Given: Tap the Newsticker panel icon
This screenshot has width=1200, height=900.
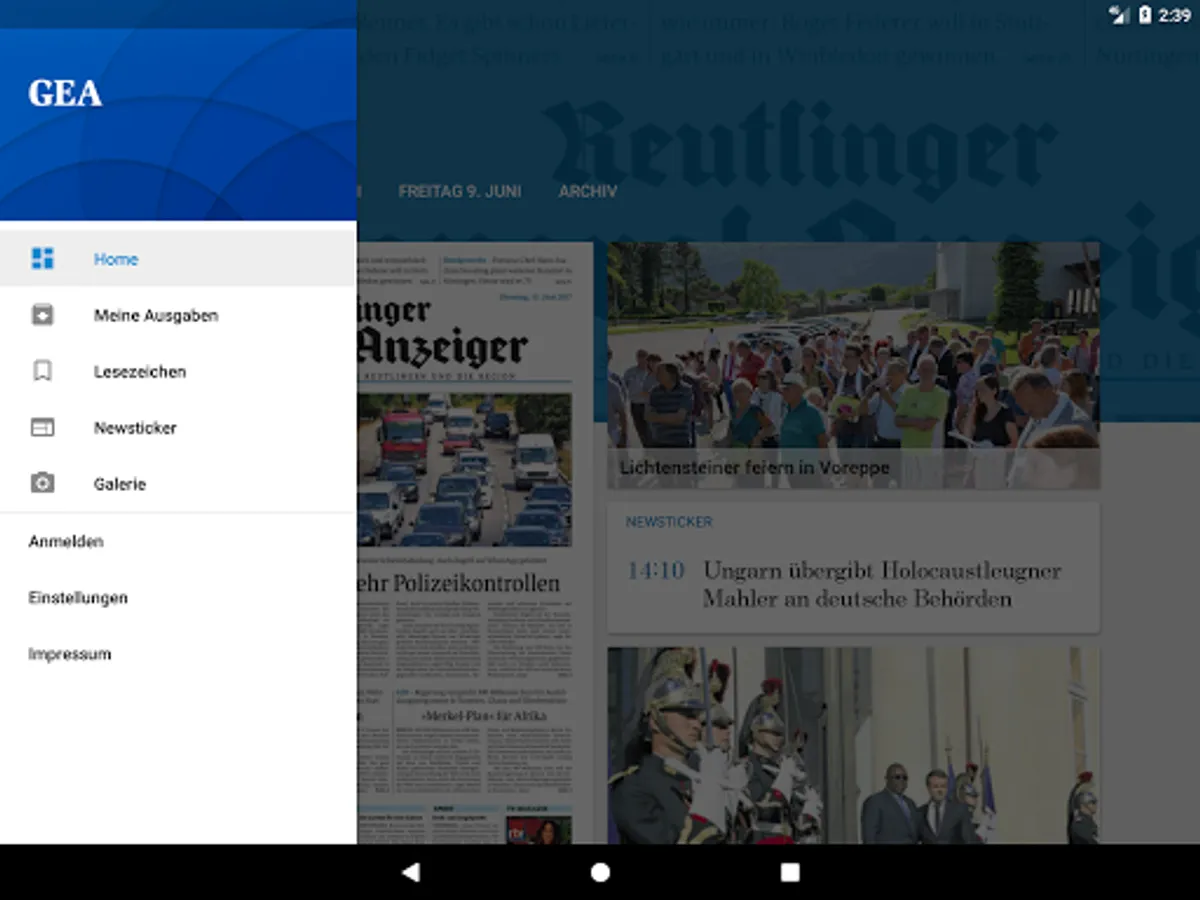Looking at the screenshot, I should (42, 427).
